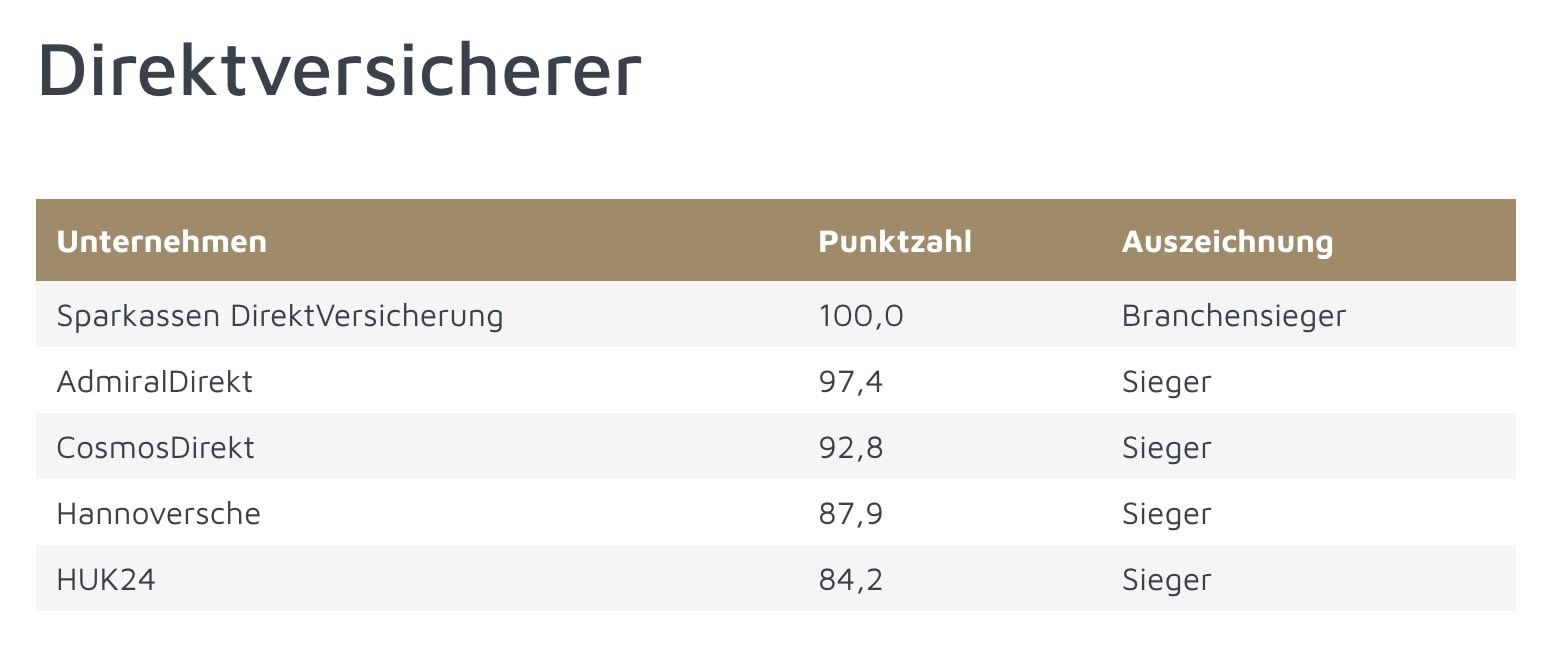Viewport: 1558px width, 650px height.
Task: Click the 92,8 score value
Action: tap(851, 447)
